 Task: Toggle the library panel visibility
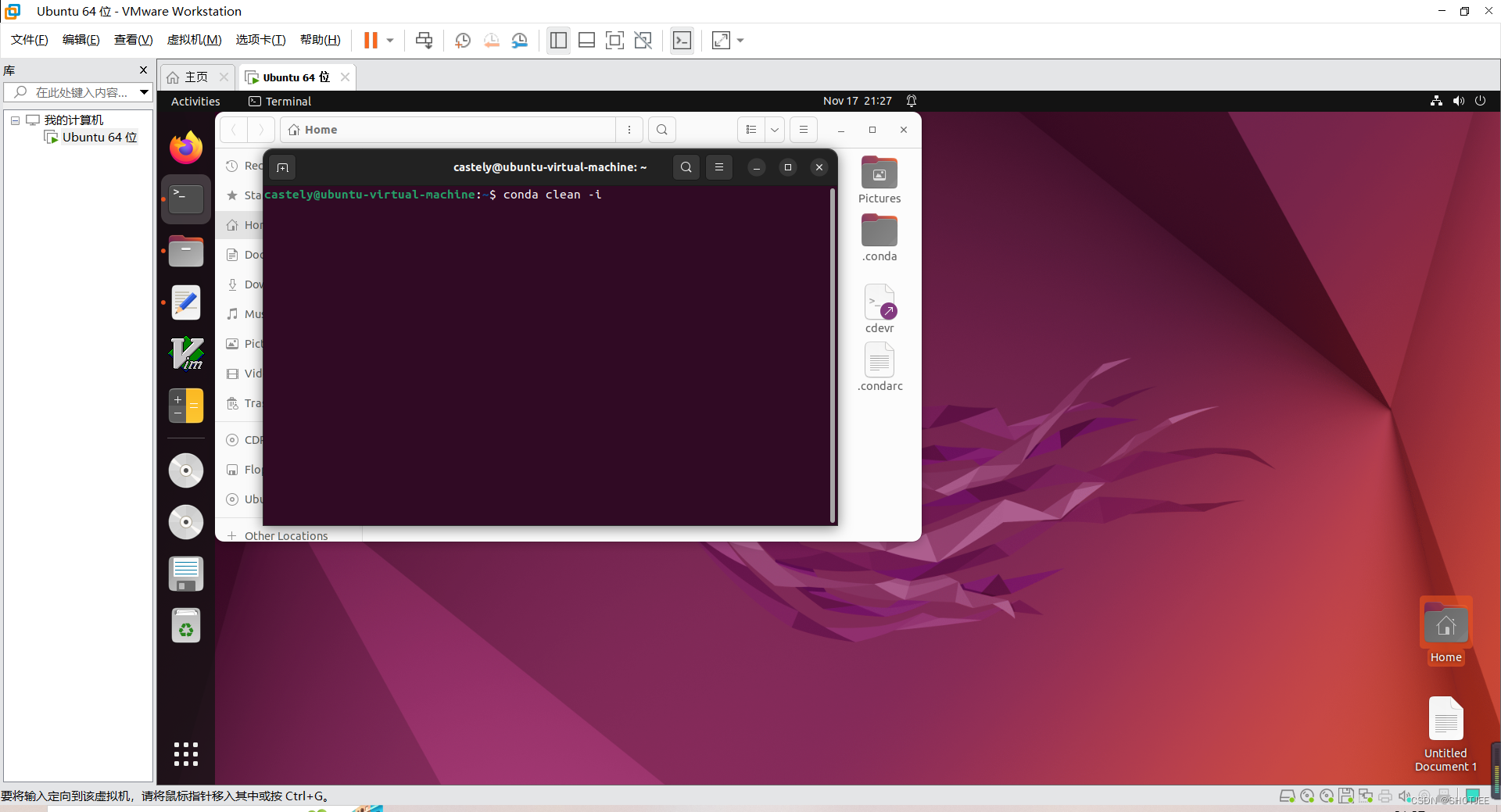557,40
